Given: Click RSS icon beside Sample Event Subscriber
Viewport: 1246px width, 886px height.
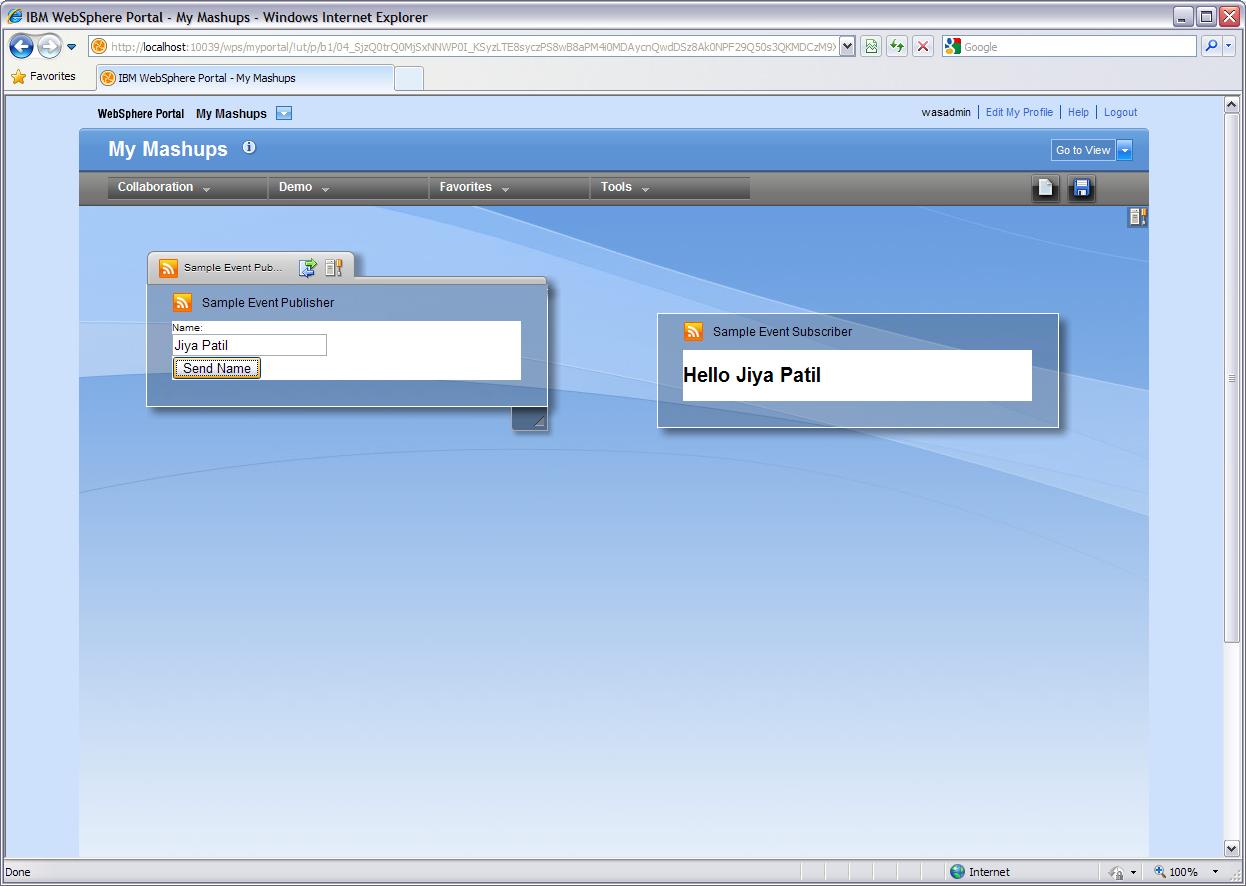Looking at the screenshot, I should tap(693, 332).
